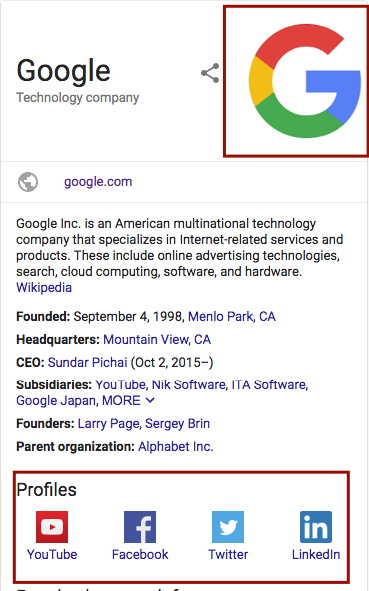Open the Alphabet Inc. parent organization link
Image resolution: width=369 pixels, height=591 pixels.
pyautogui.click(x=176, y=446)
